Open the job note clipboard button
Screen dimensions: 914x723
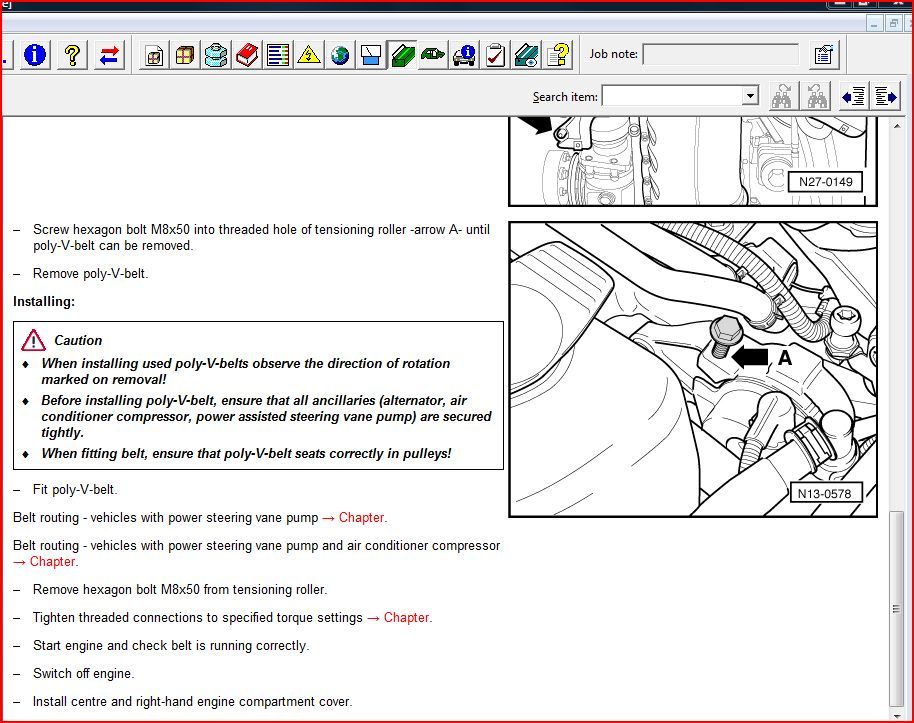[x=824, y=55]
